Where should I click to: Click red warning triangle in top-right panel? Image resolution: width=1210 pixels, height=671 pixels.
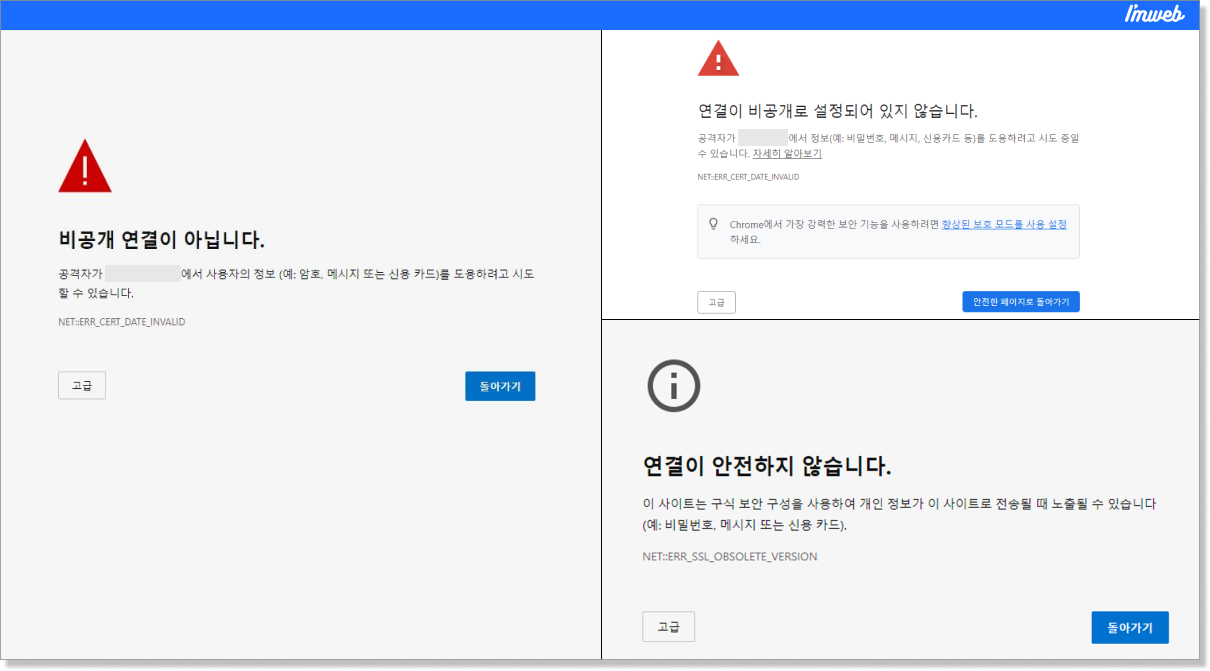click(x=718, y=59)
